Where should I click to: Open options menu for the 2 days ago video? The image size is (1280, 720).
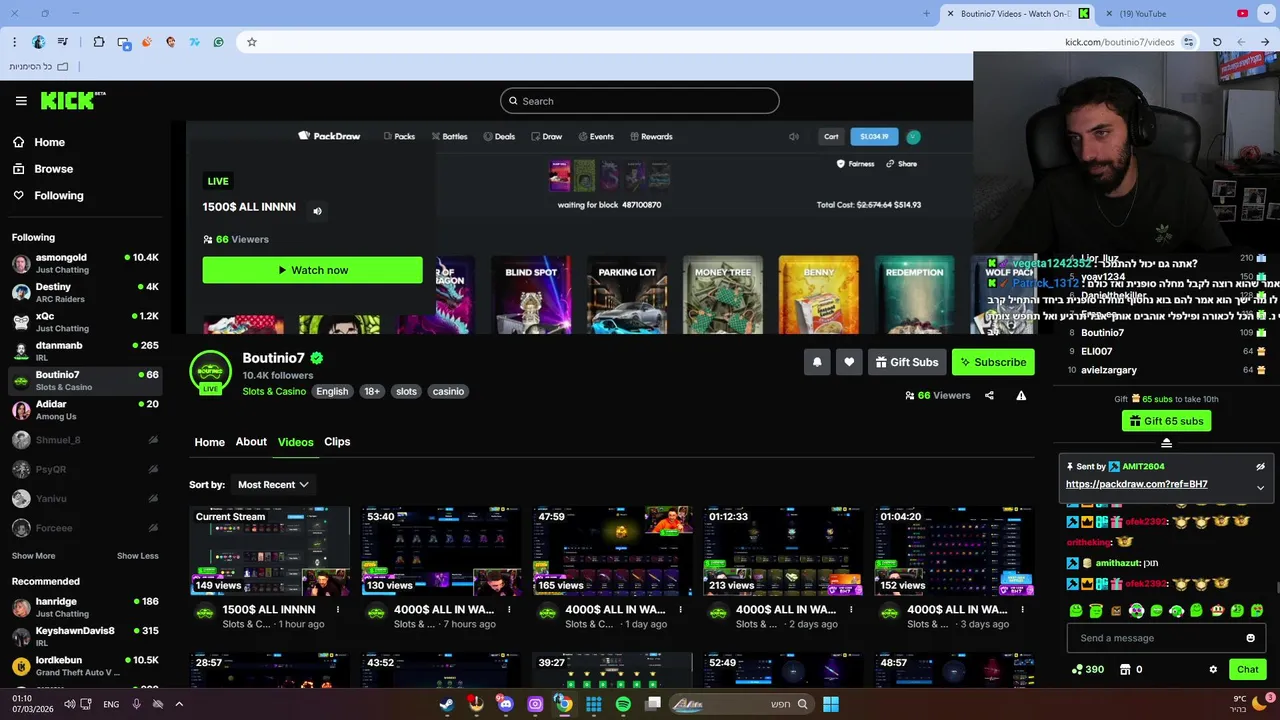[x=851, y=610]
